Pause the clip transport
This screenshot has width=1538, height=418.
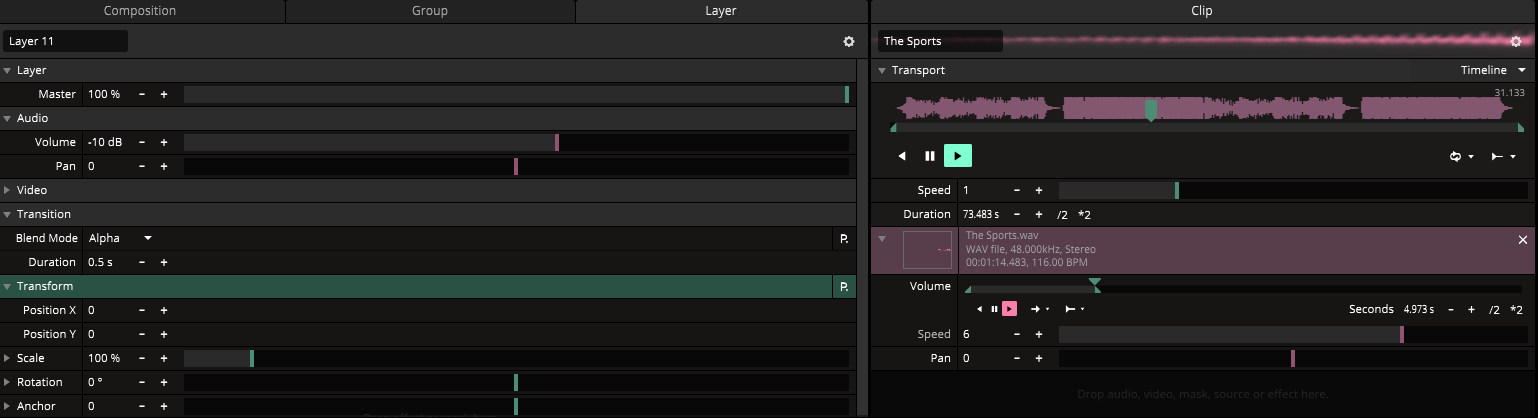(x=930, y=156)
